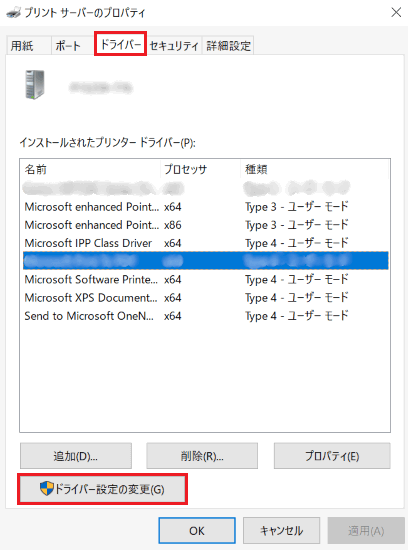The height and width of the screenshot is (550, 408).
Task: Click the server computer icon
Action: (x=35, y=85)
